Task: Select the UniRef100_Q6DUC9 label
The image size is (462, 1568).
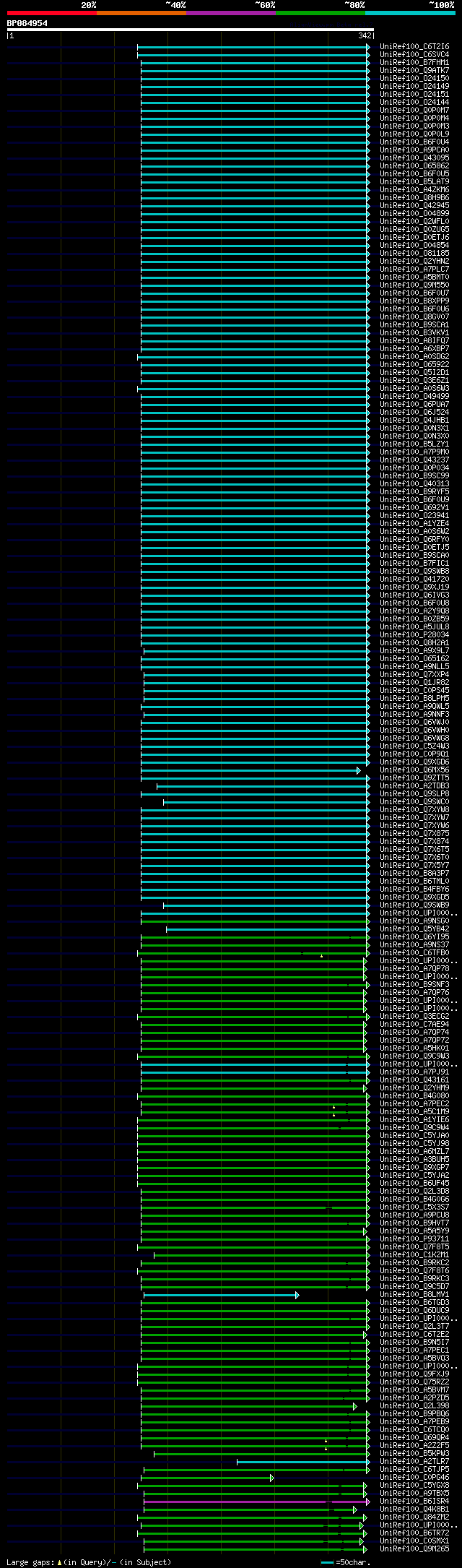Action: (x=414, y=1311)
